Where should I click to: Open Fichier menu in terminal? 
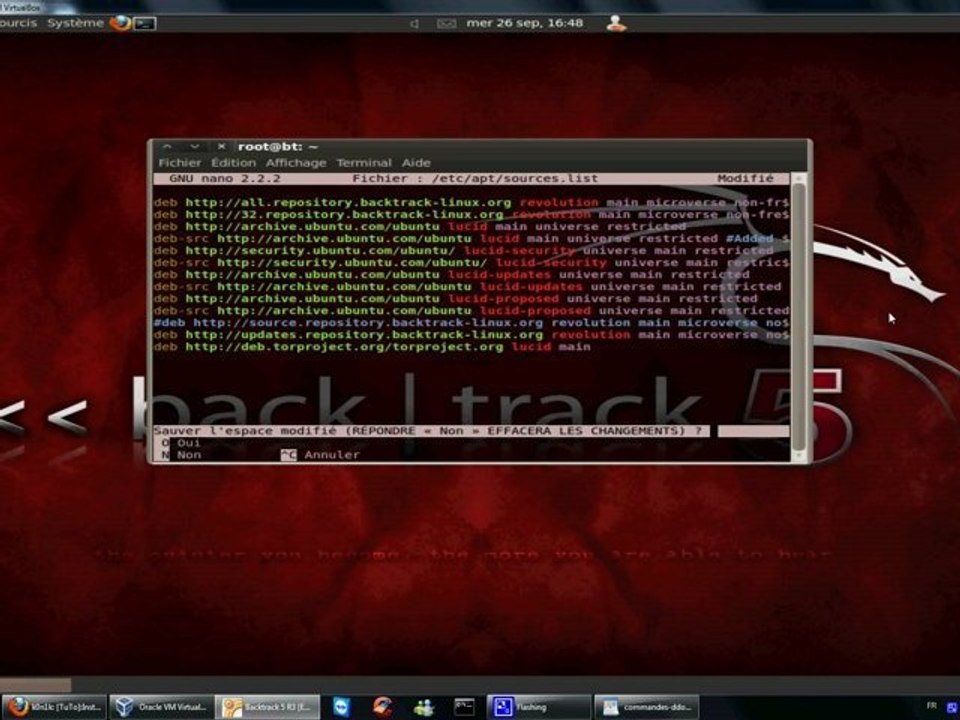click(x=179, y=163)
